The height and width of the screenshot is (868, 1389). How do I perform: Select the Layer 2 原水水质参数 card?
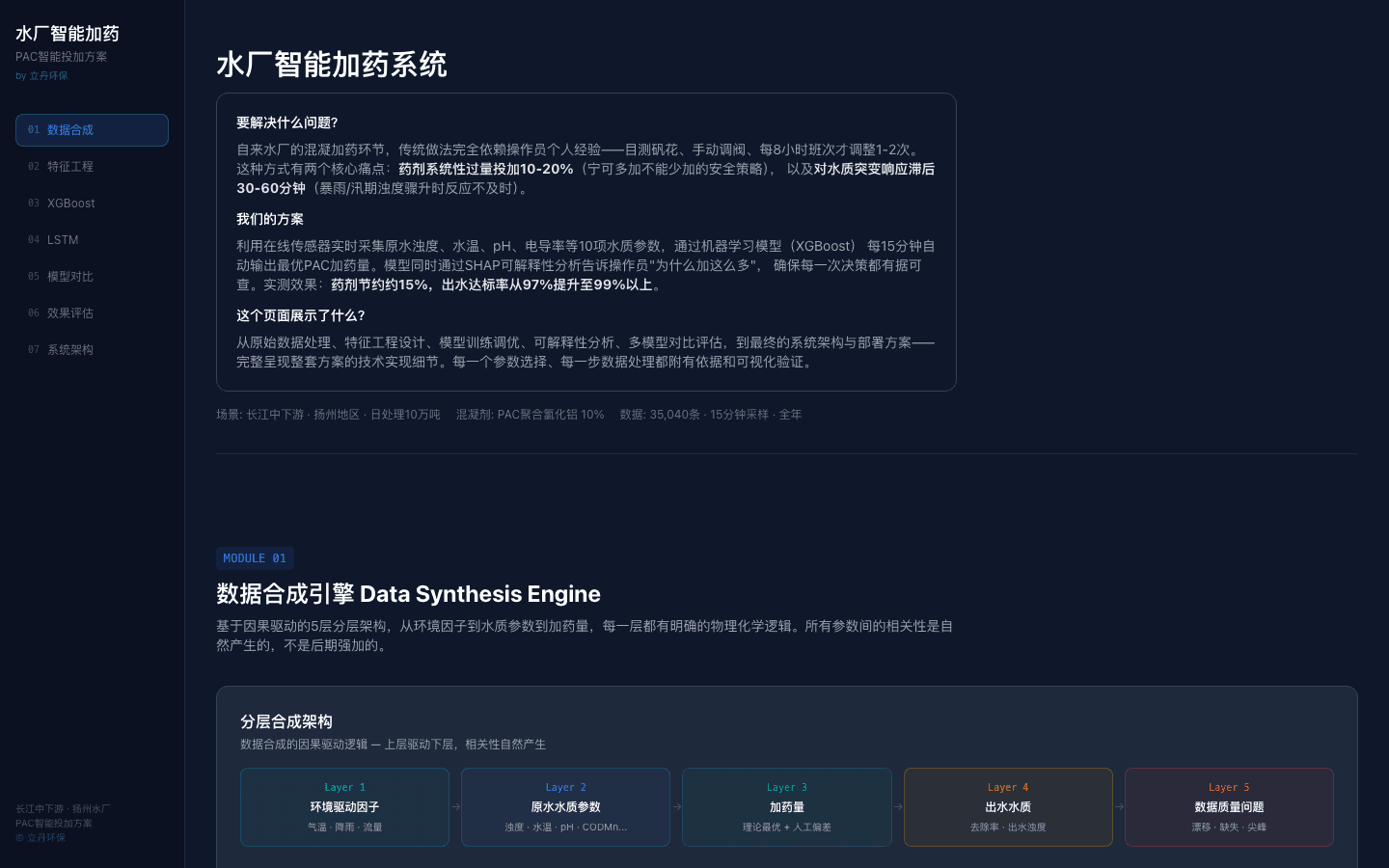coord(565,807)
